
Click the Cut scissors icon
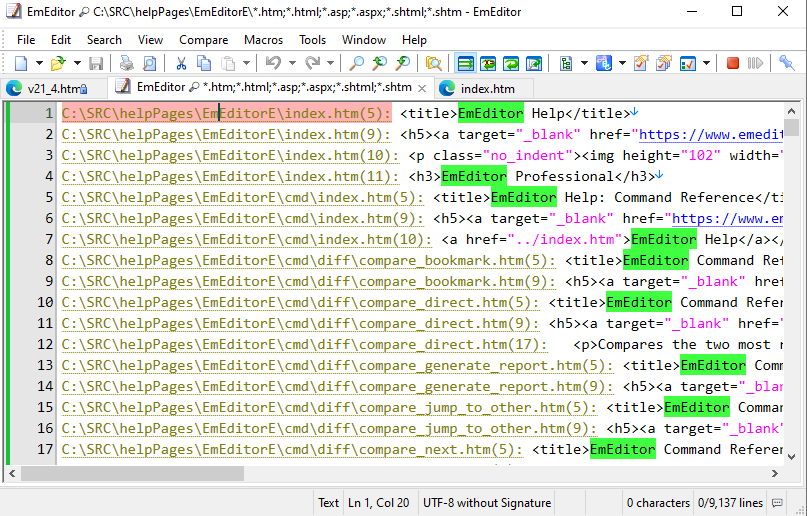(x=181, y=64)
